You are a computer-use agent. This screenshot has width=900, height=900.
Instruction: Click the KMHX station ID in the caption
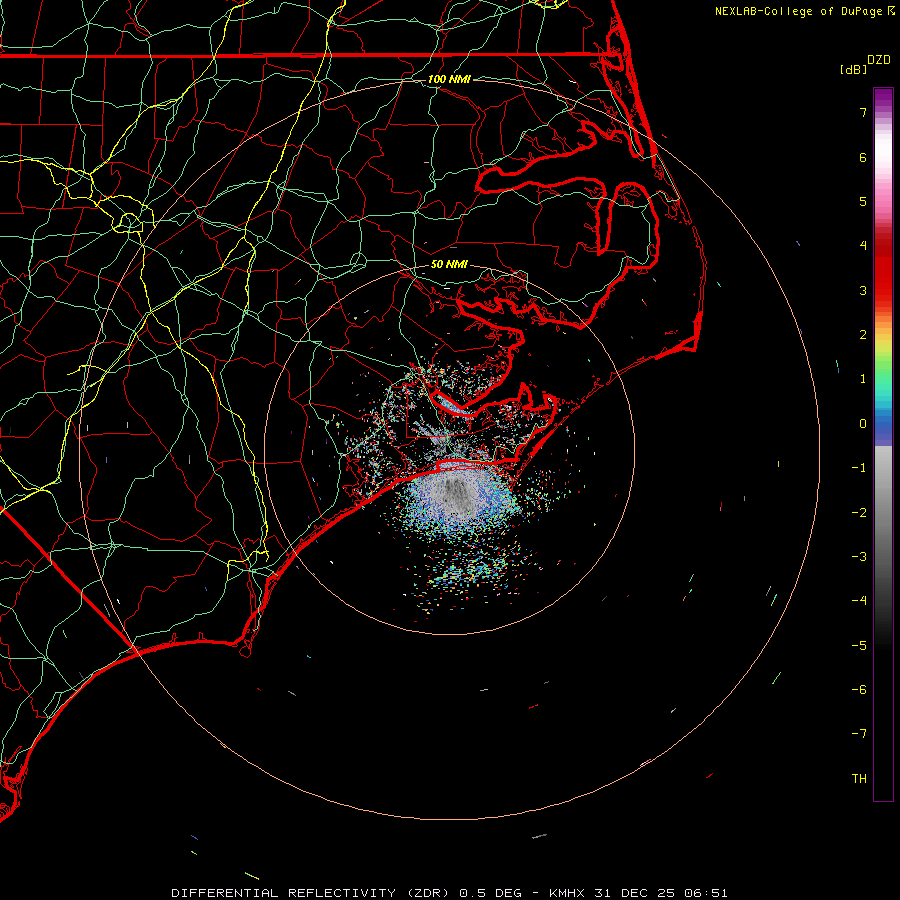[x=569, y=892]
